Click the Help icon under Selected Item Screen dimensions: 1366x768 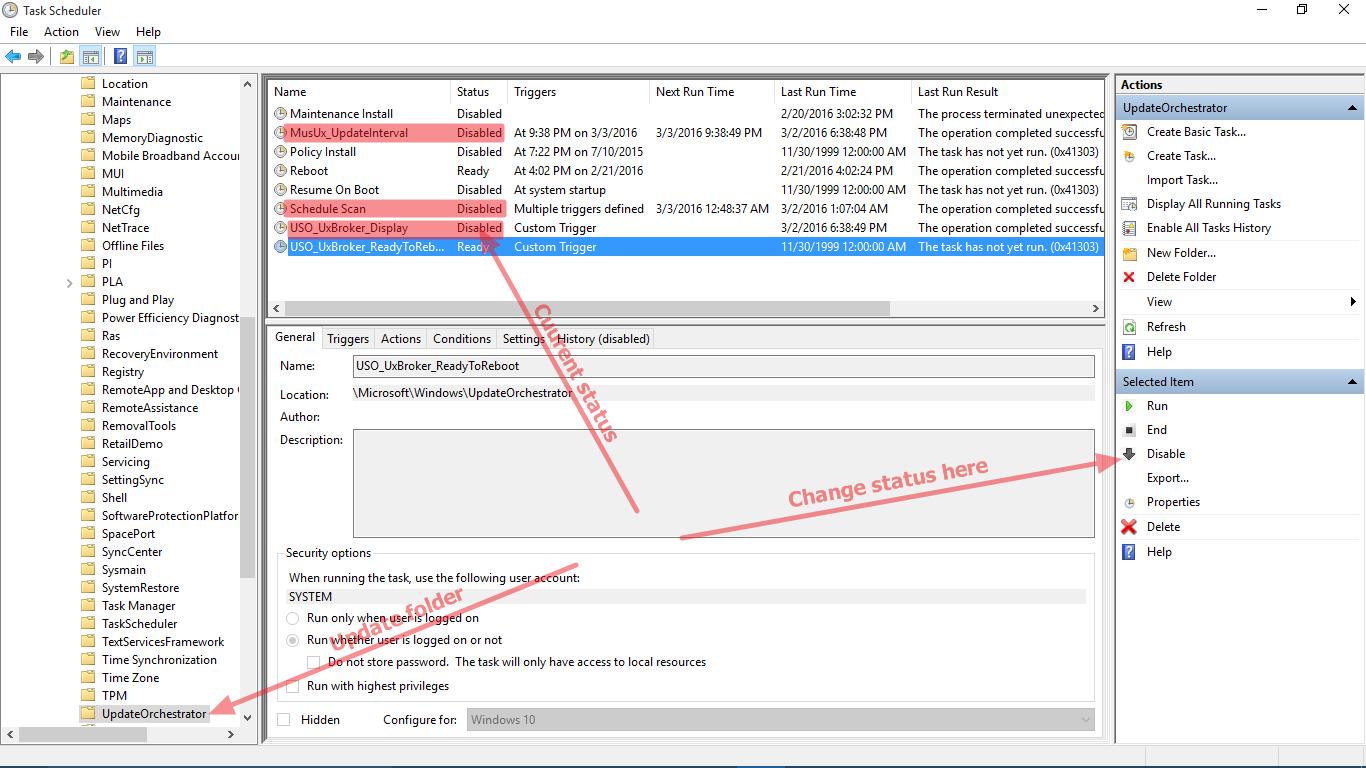[x=1129, y=552]
